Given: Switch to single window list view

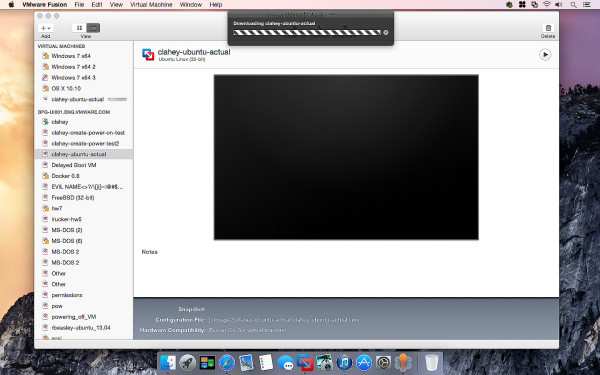Looking at the screenshot, I should point(93,28).
